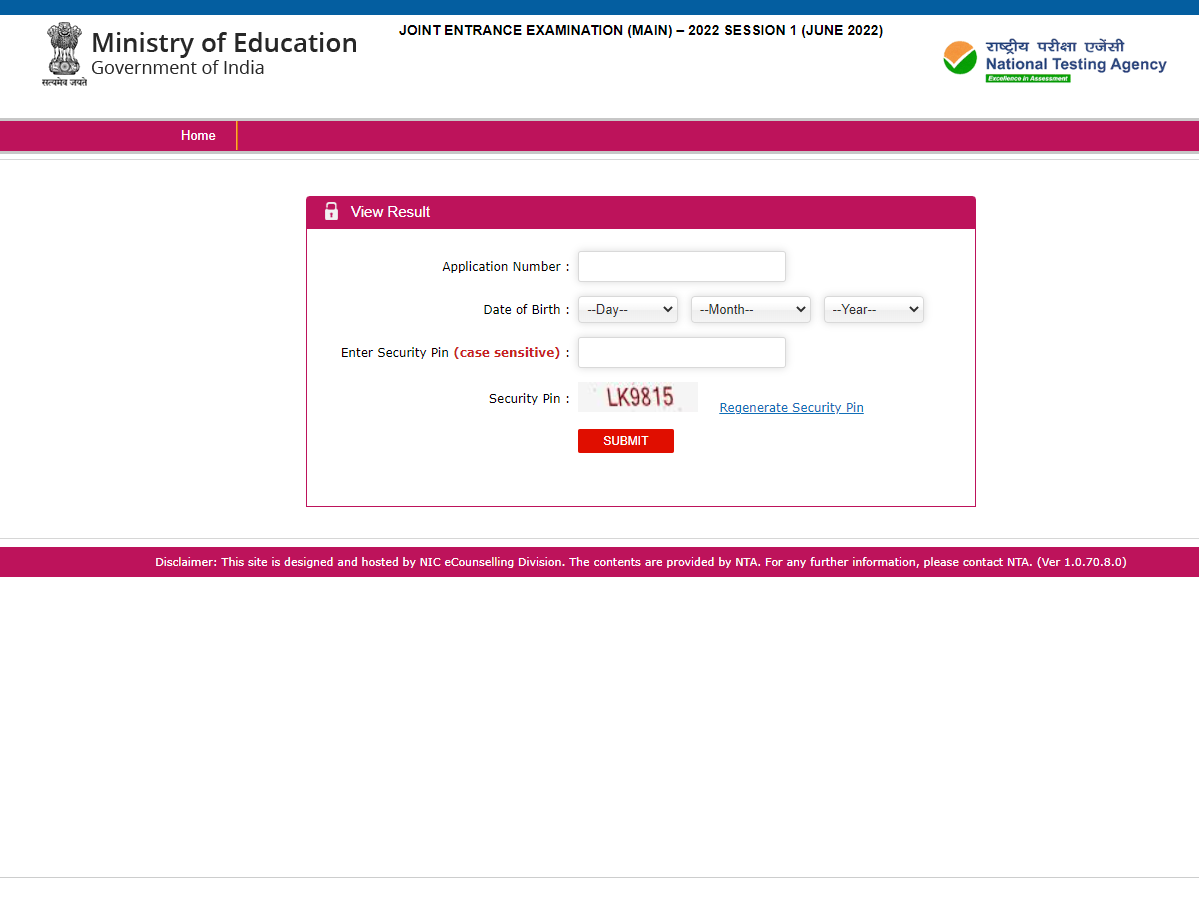Screen dimensions: 1199x921
Task: Click the Regenerate Security Pin link
Action: click(x=791, y=408)
